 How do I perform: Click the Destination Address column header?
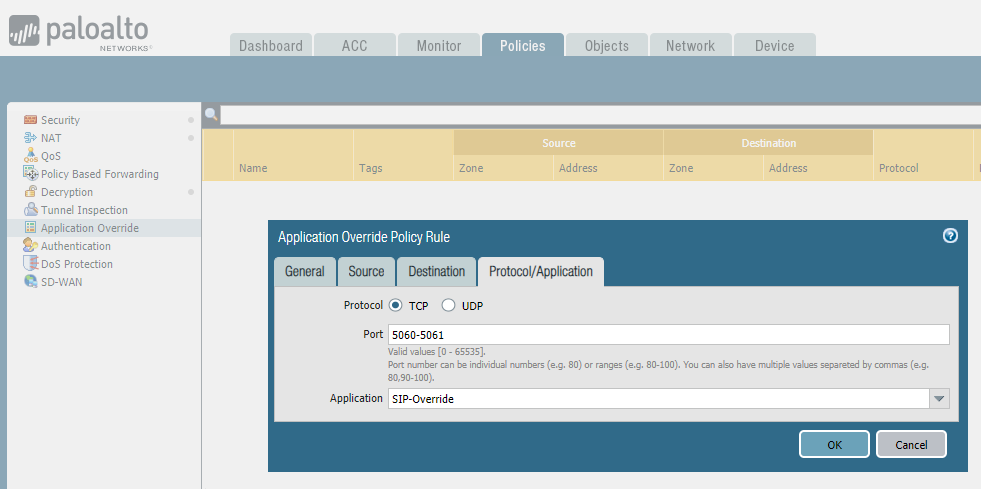[x=818, y=168]
